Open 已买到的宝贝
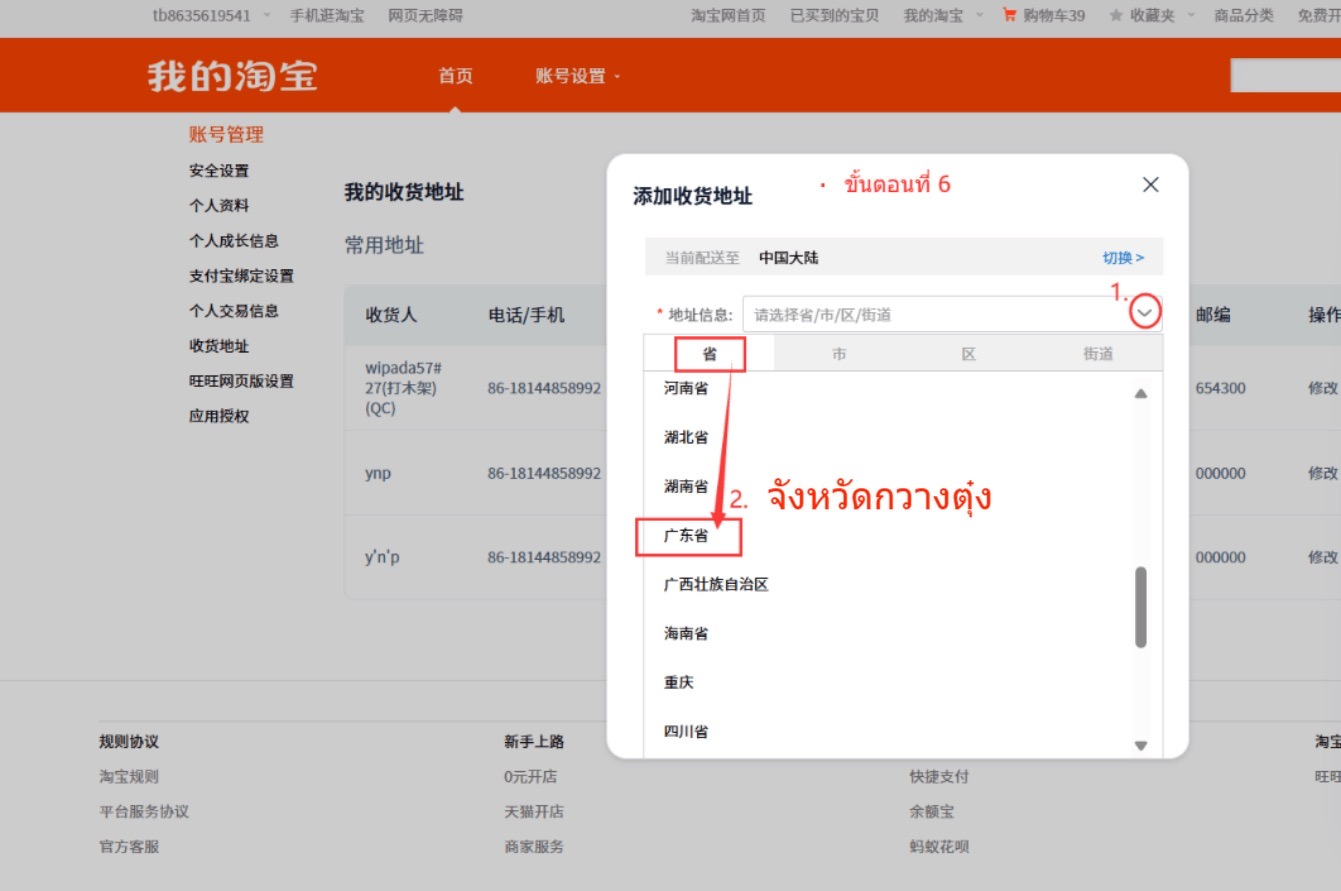The image size is (1341, 891). click(835, 15)
